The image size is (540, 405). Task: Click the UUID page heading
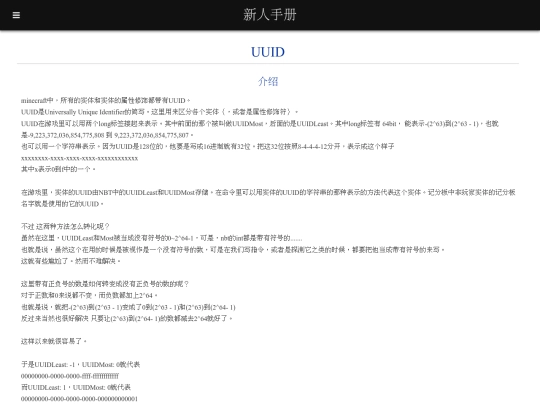(x=268, y=52)
